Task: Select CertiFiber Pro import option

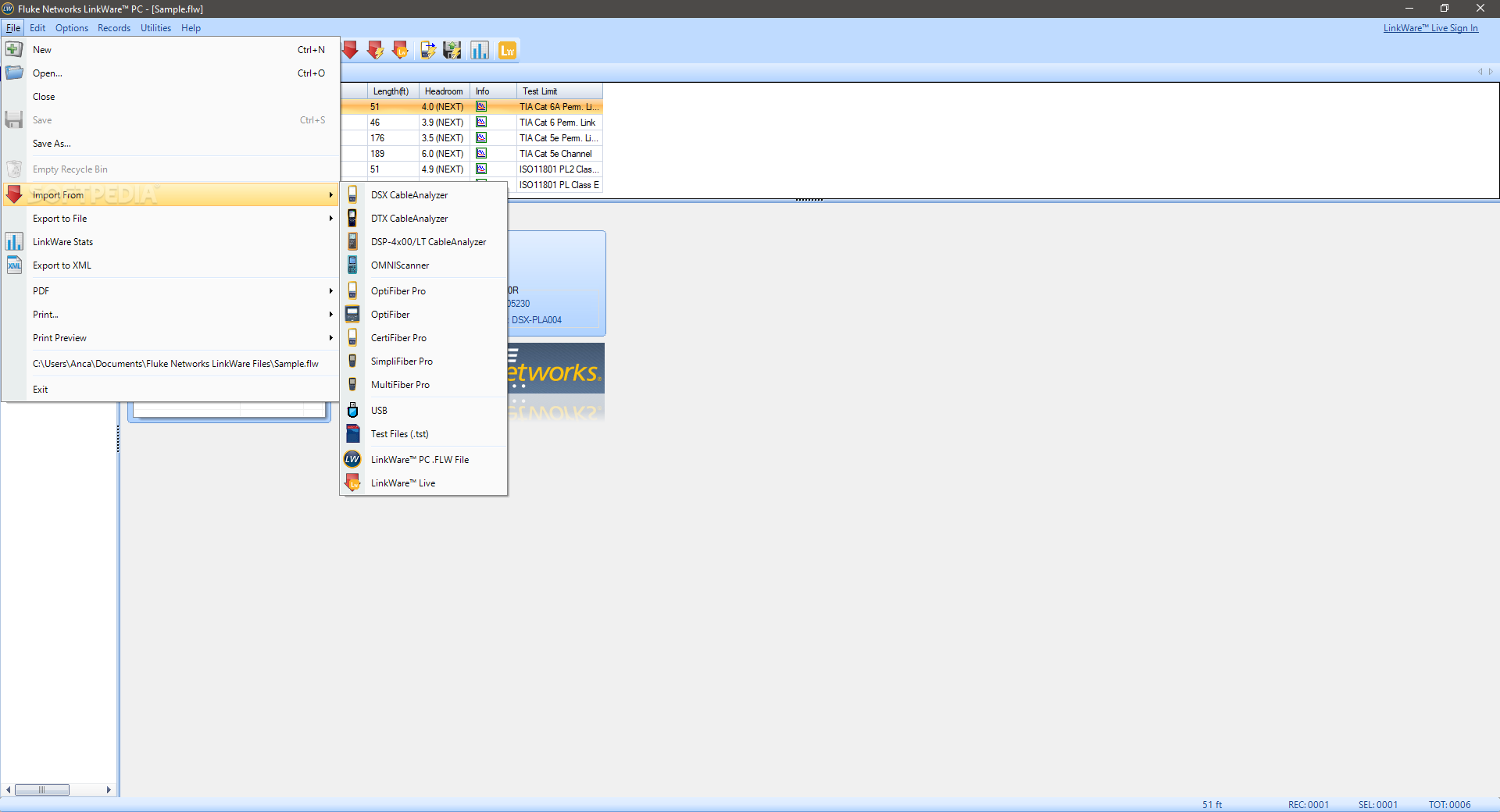Action: [x=424, y=338]
